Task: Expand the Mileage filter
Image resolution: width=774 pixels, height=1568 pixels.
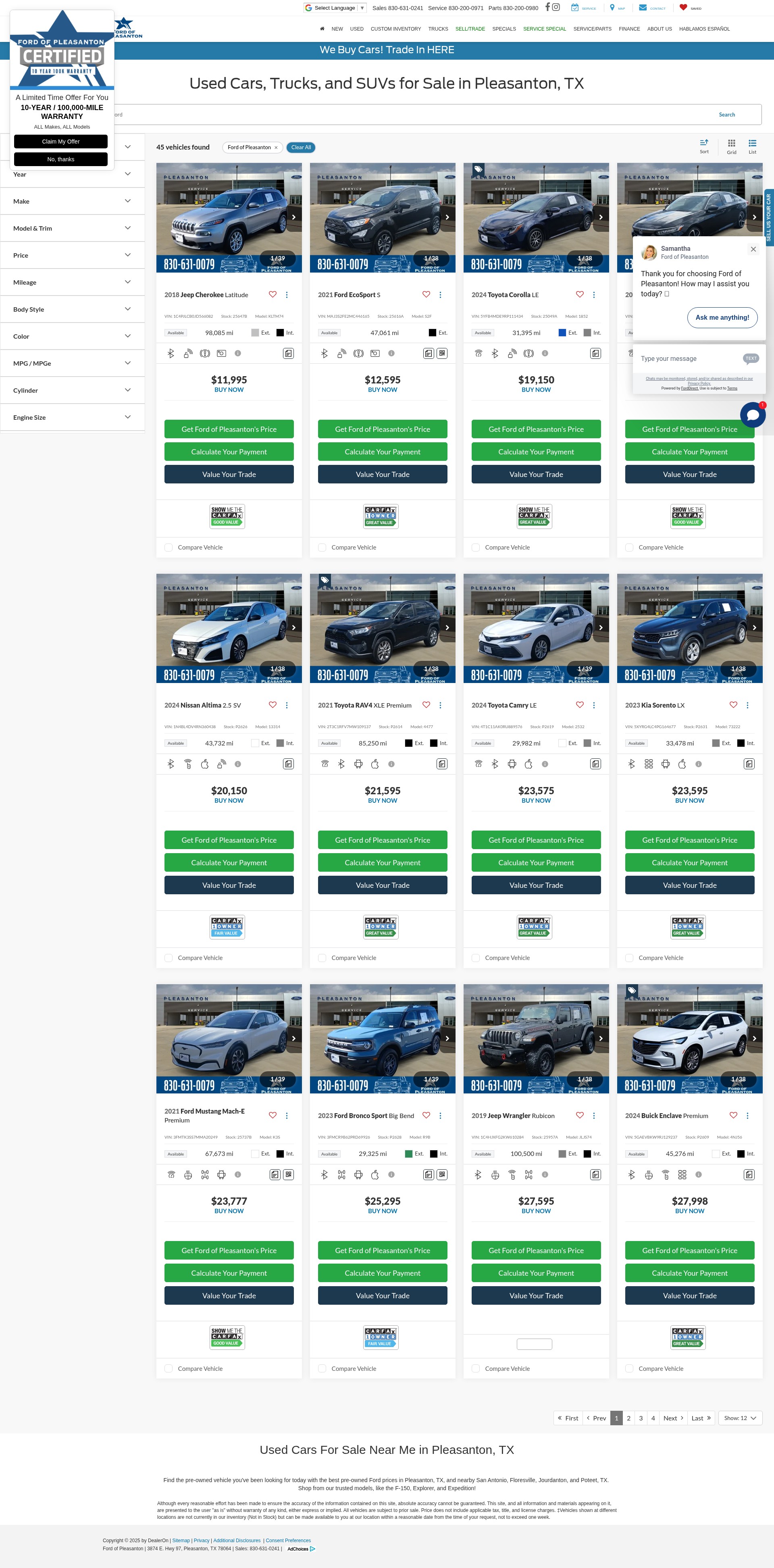Action: pyautogui.click(x=73, y=282)
